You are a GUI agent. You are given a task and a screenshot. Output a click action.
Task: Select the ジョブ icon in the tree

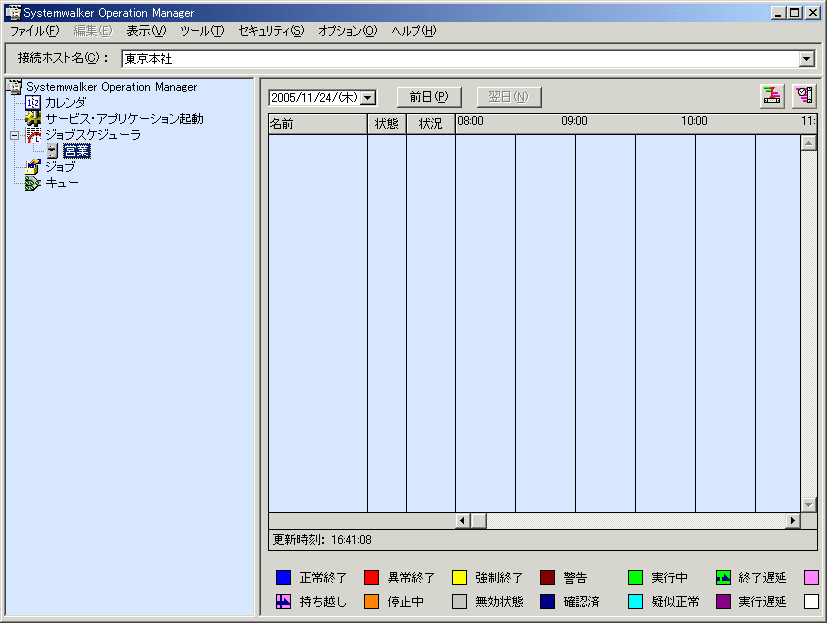33,167
